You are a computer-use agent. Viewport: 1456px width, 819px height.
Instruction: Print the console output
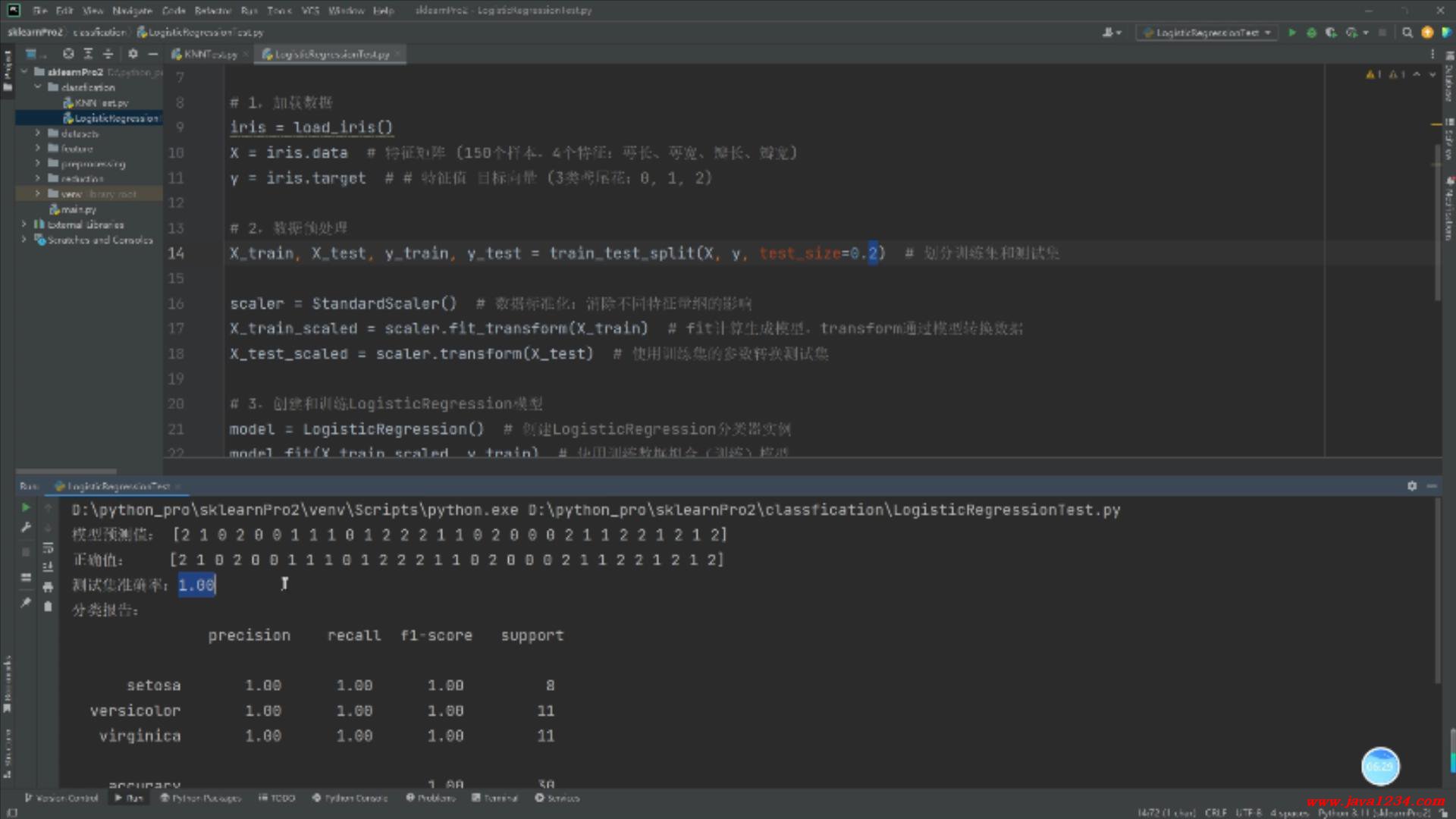coord(48,586)
